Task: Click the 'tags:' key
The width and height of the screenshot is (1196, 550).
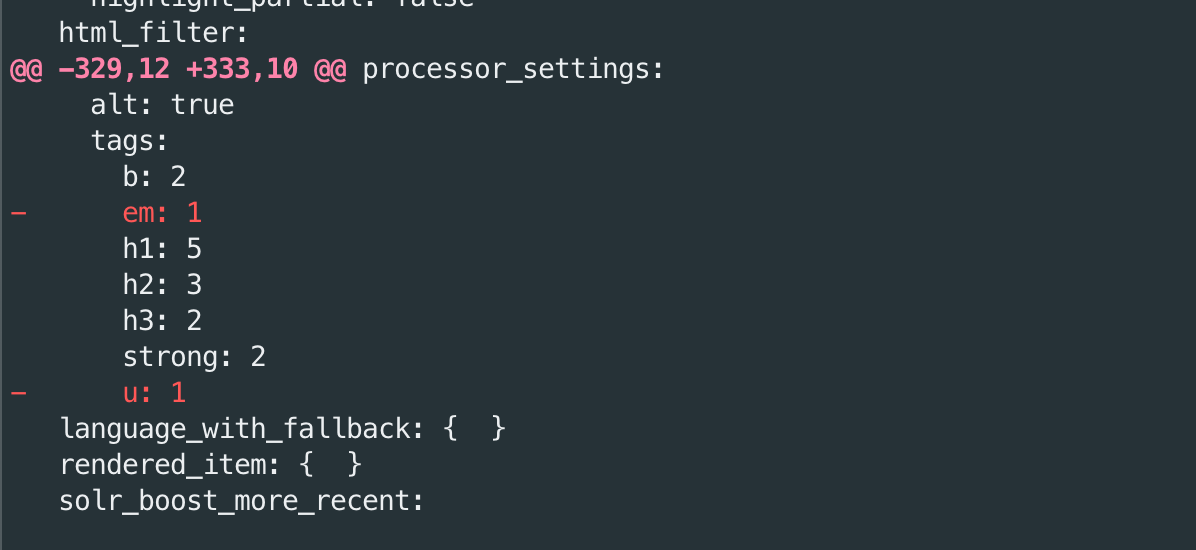Action: (x=129, y=141)
